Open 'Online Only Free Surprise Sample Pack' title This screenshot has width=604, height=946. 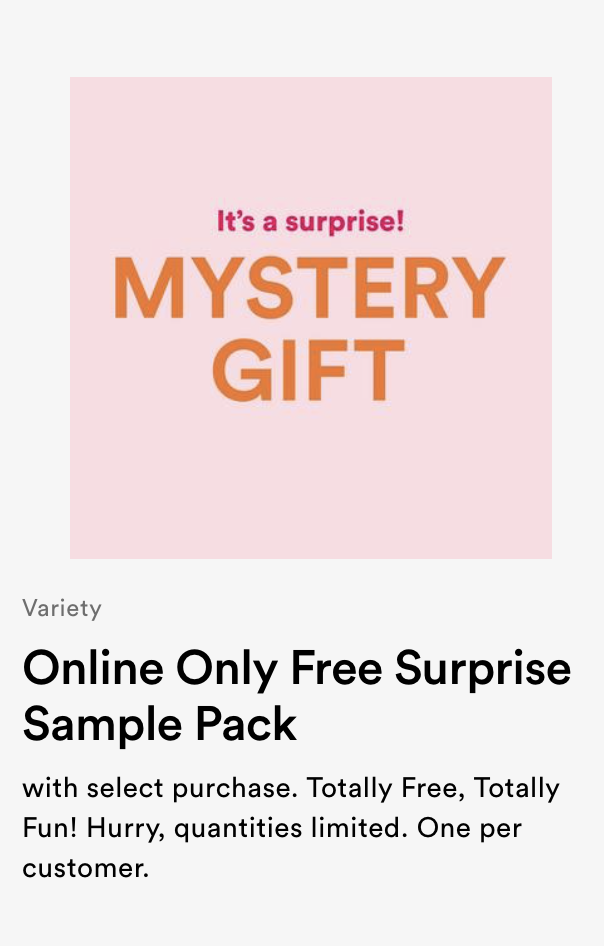tap(297, 696)
